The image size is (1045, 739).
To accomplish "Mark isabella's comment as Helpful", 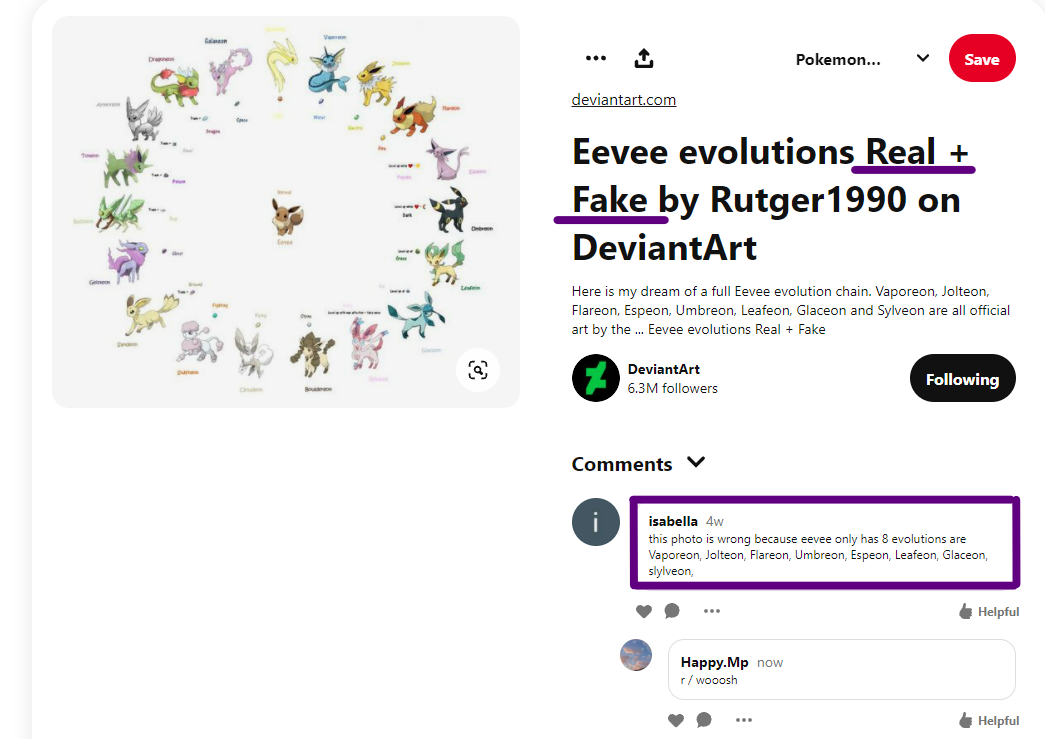I will point(989,610).
